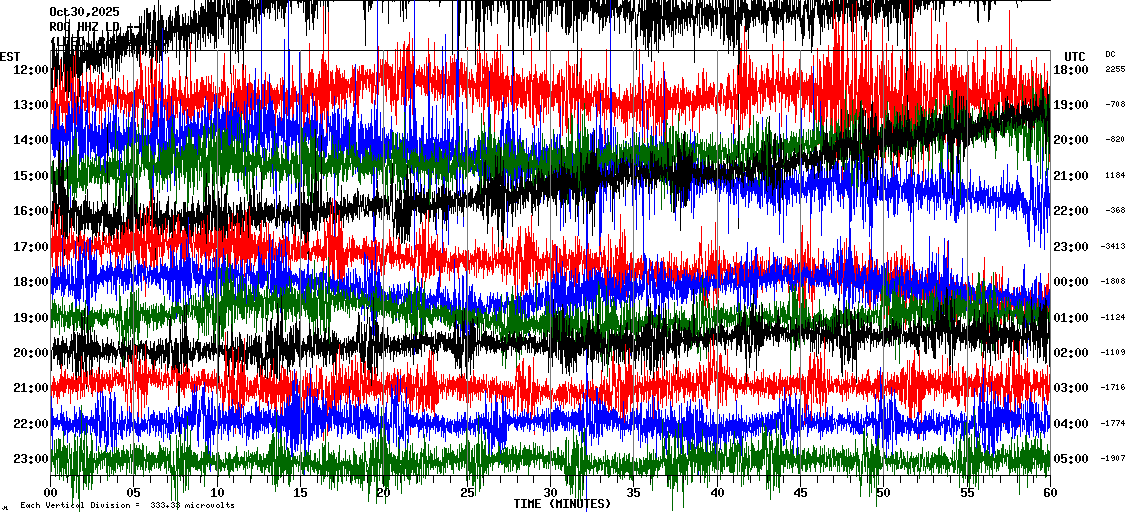The image size is (1130, 519).
Task: Click the "Each Vertical Division = 333.33 microvolts" note
Action: coord(128,505)
